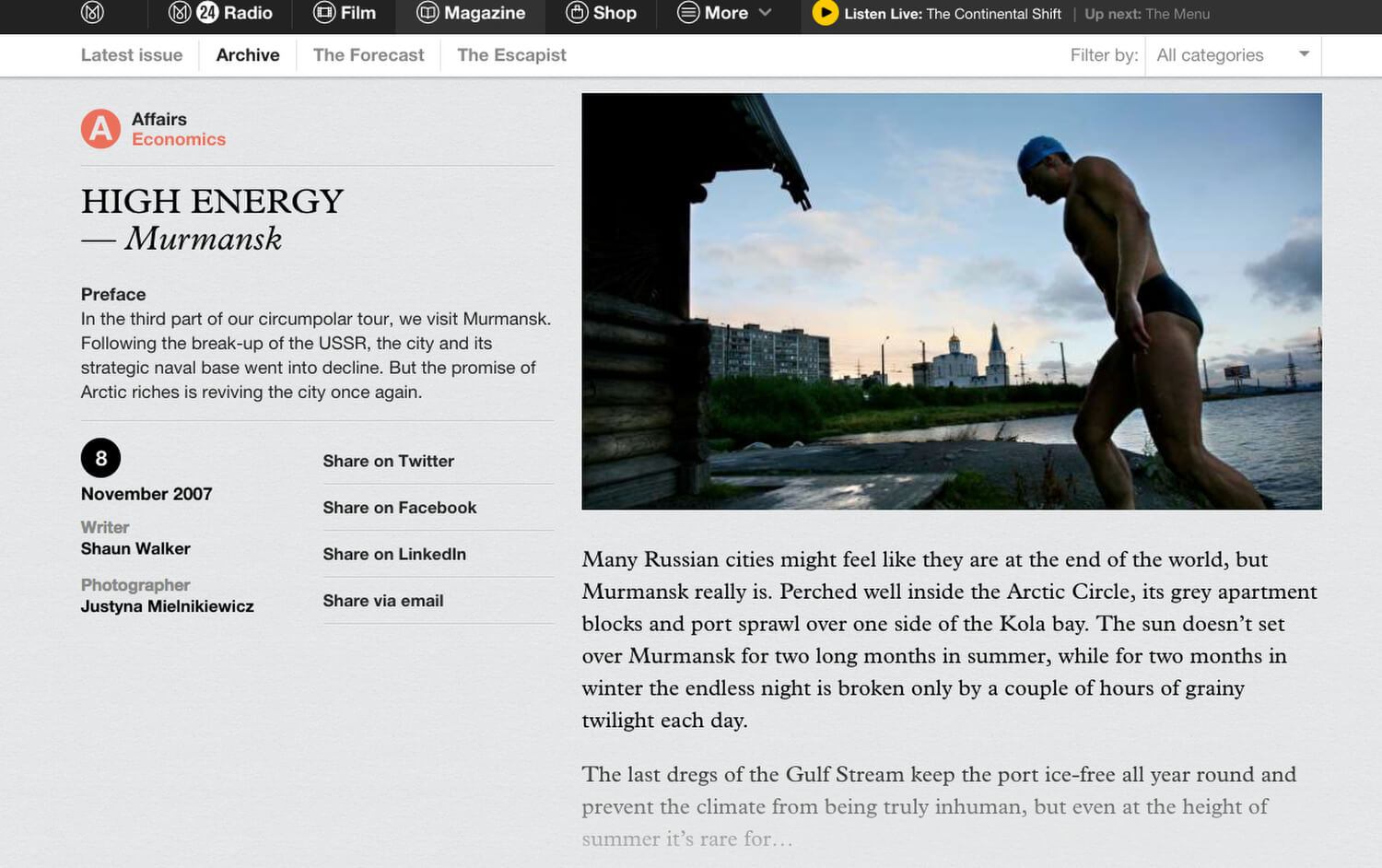Click the Preface heading
The height and width of the screenshot is (868, 1382).
[113, 294]
